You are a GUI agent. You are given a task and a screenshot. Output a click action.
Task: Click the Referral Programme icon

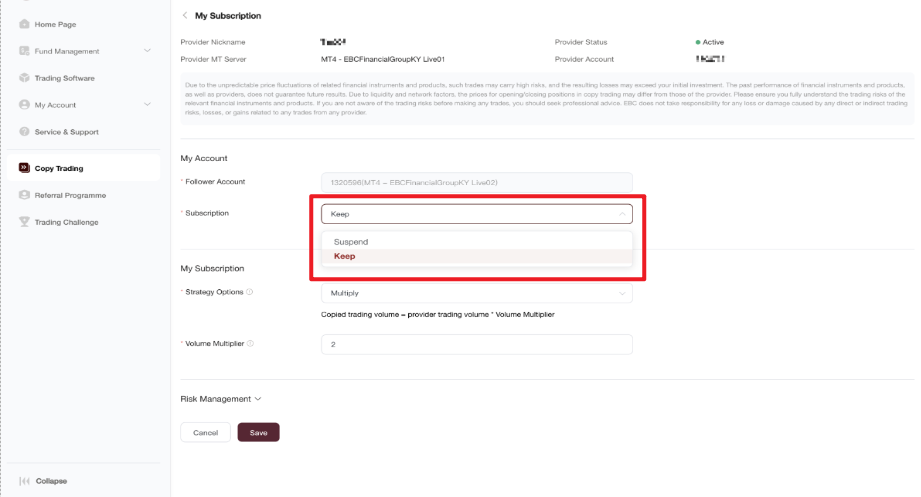click(24, 195)
